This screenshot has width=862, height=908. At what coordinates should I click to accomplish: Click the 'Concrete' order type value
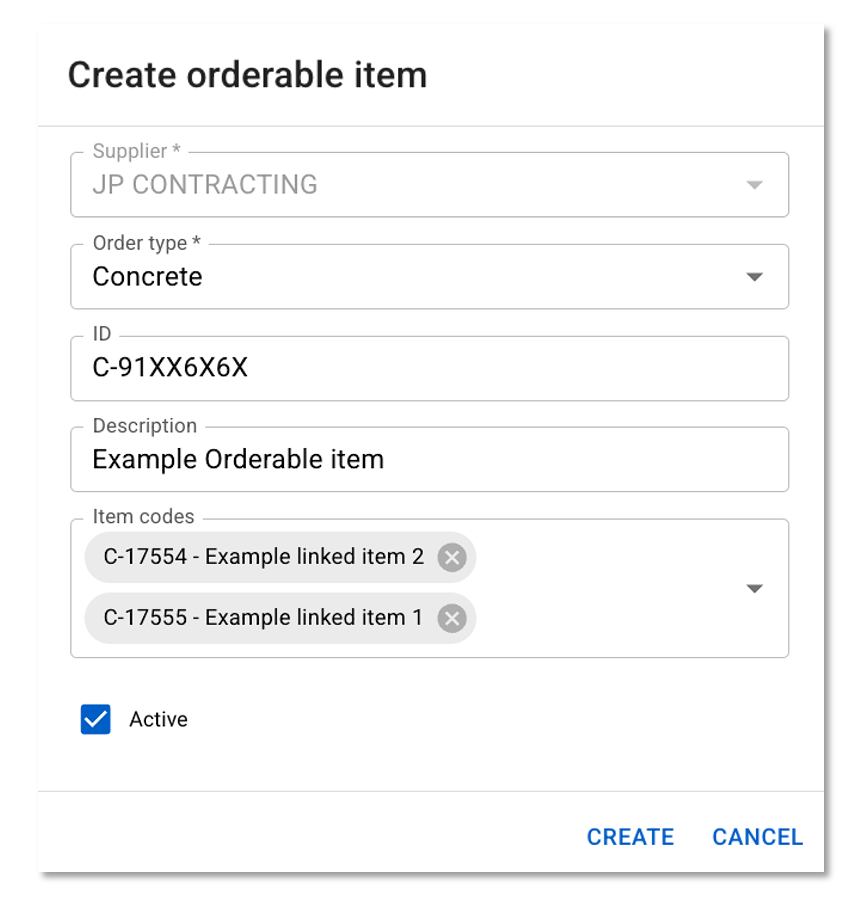click(x=148, y=277)
